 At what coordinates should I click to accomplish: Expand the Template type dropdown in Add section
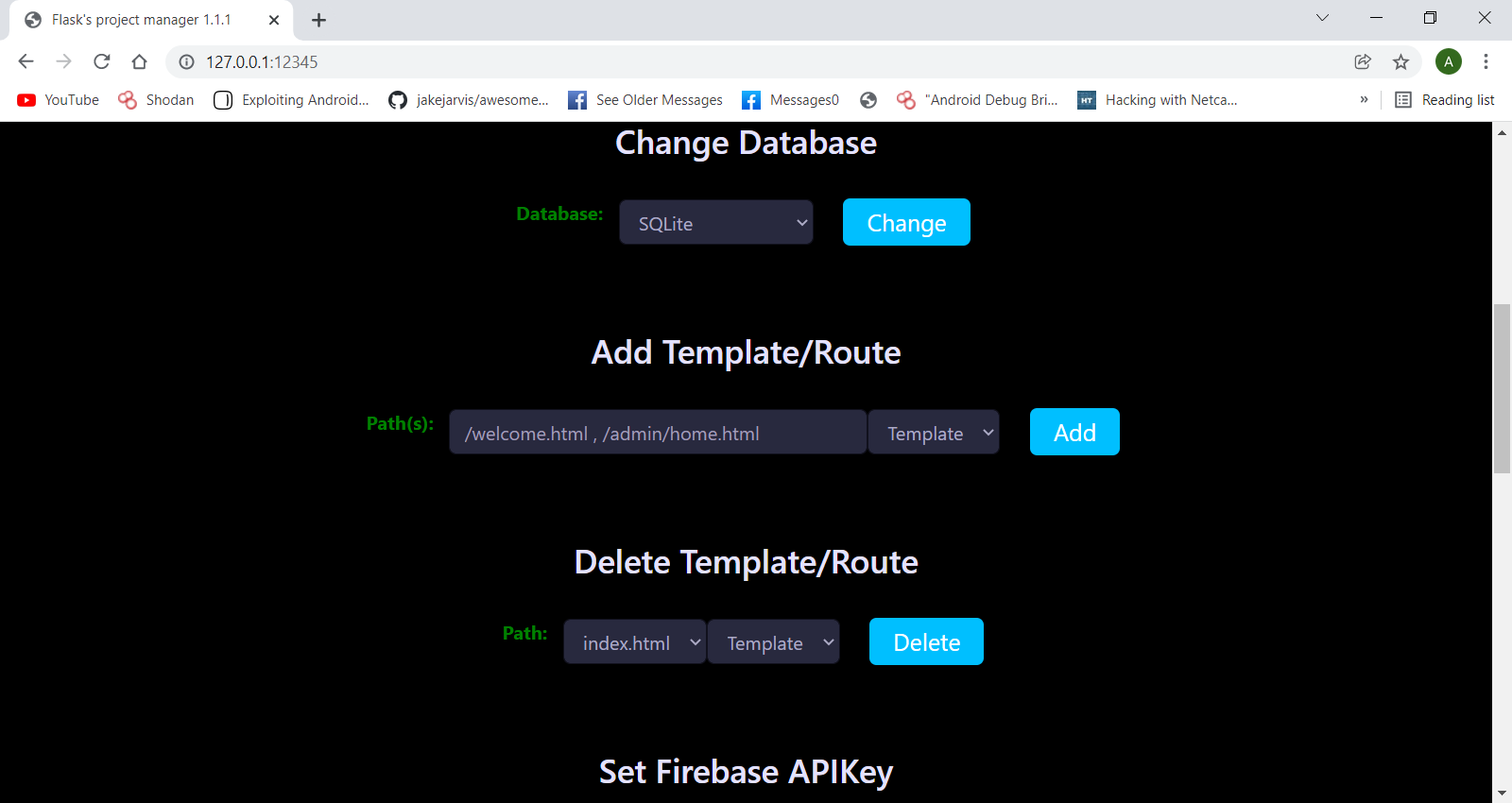coord(934,433)
